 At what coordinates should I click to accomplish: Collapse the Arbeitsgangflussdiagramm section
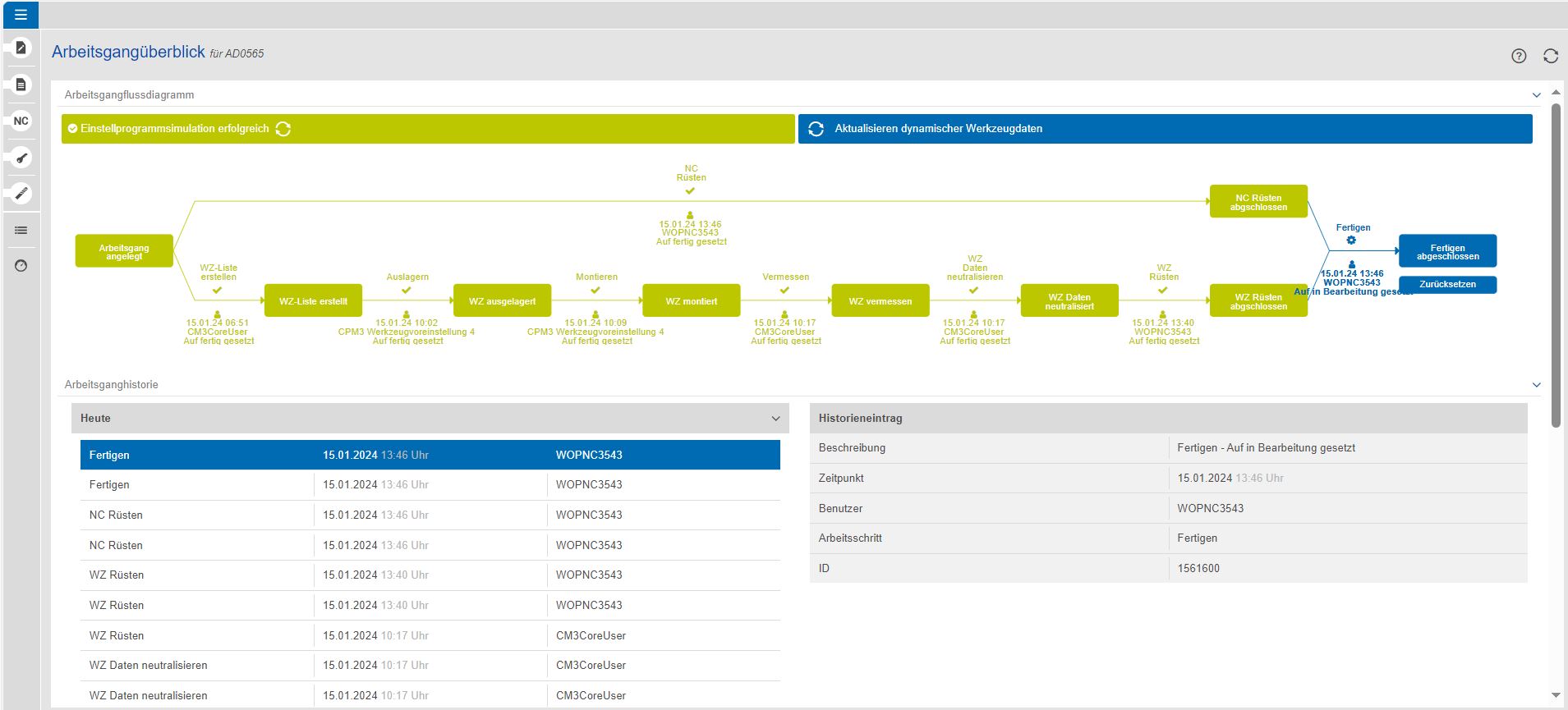pyautogui.click(x=1536, y=95)
